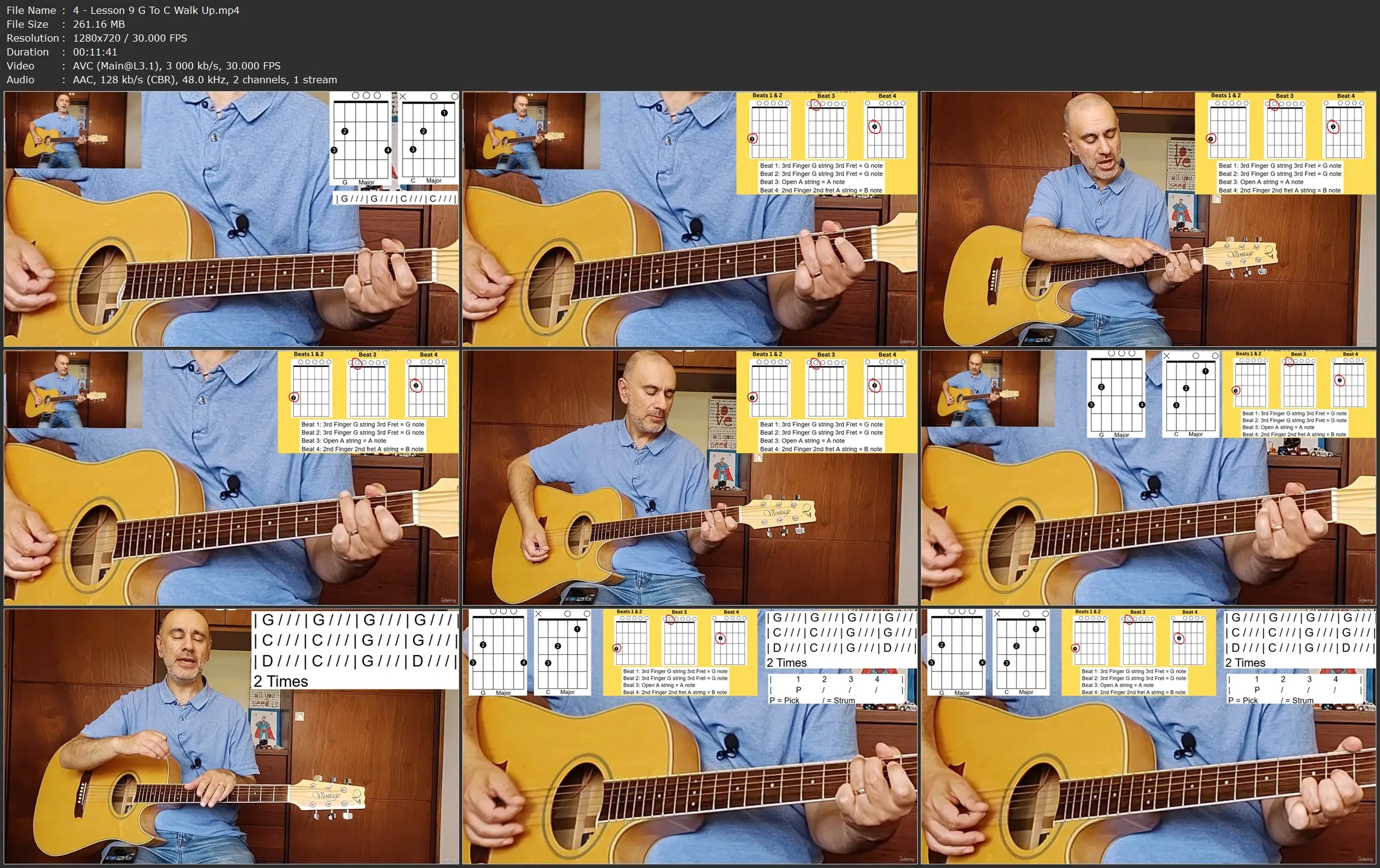The image size is (1380, 868).
Task: Click the lapel microphone in the first thumbnail
Action: [241, 223]
